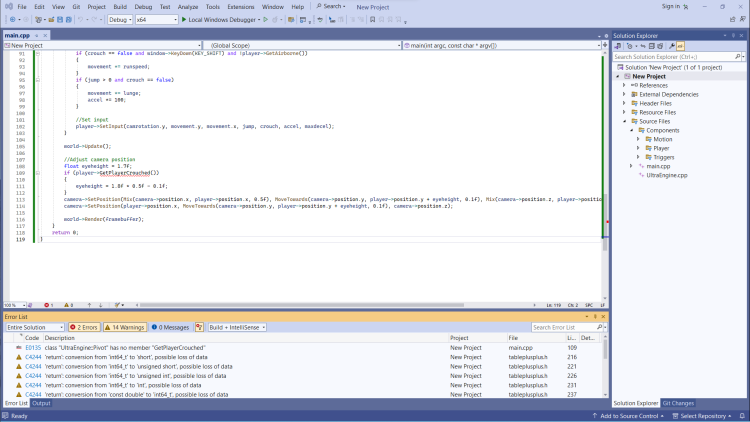Image resolution: width=750 pixels, height=422 pixels.
Task: Click the Open File toolbar icon
Action: (49, 19)
